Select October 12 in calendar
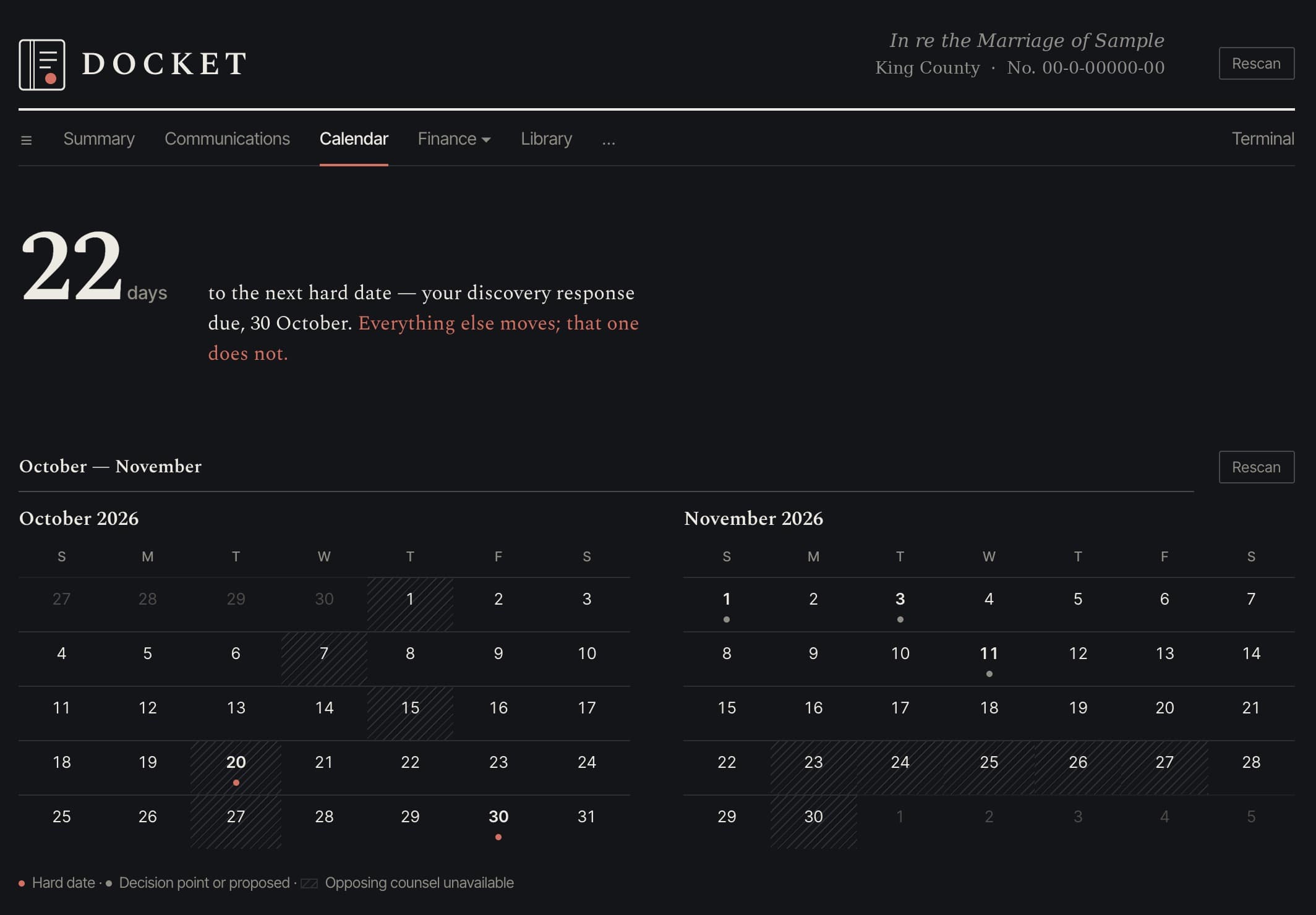This screenshot has width=1316, height=915. [x=147, y=713]
